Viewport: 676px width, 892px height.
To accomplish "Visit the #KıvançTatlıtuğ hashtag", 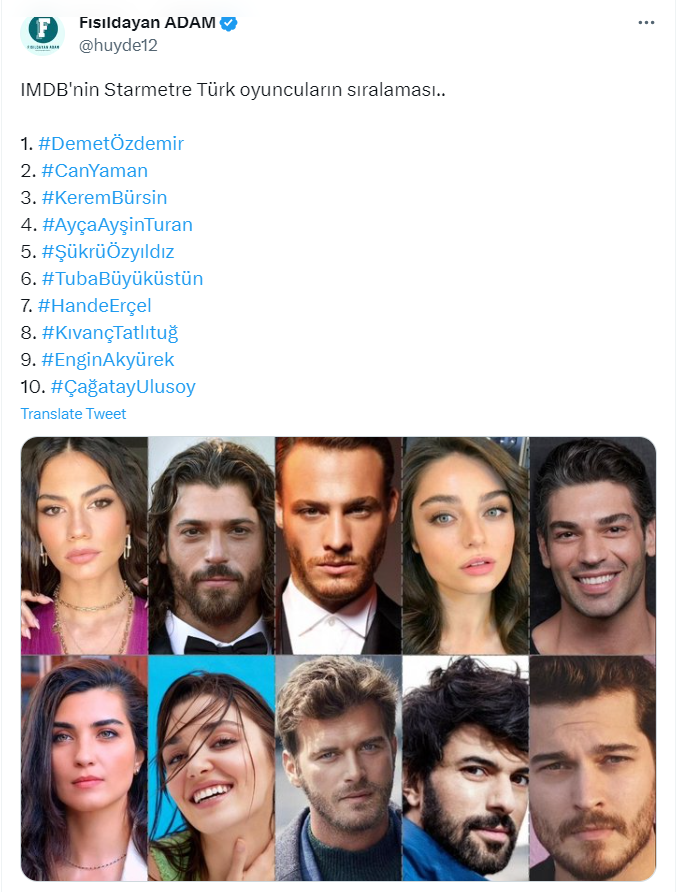I will click(110, 333).
